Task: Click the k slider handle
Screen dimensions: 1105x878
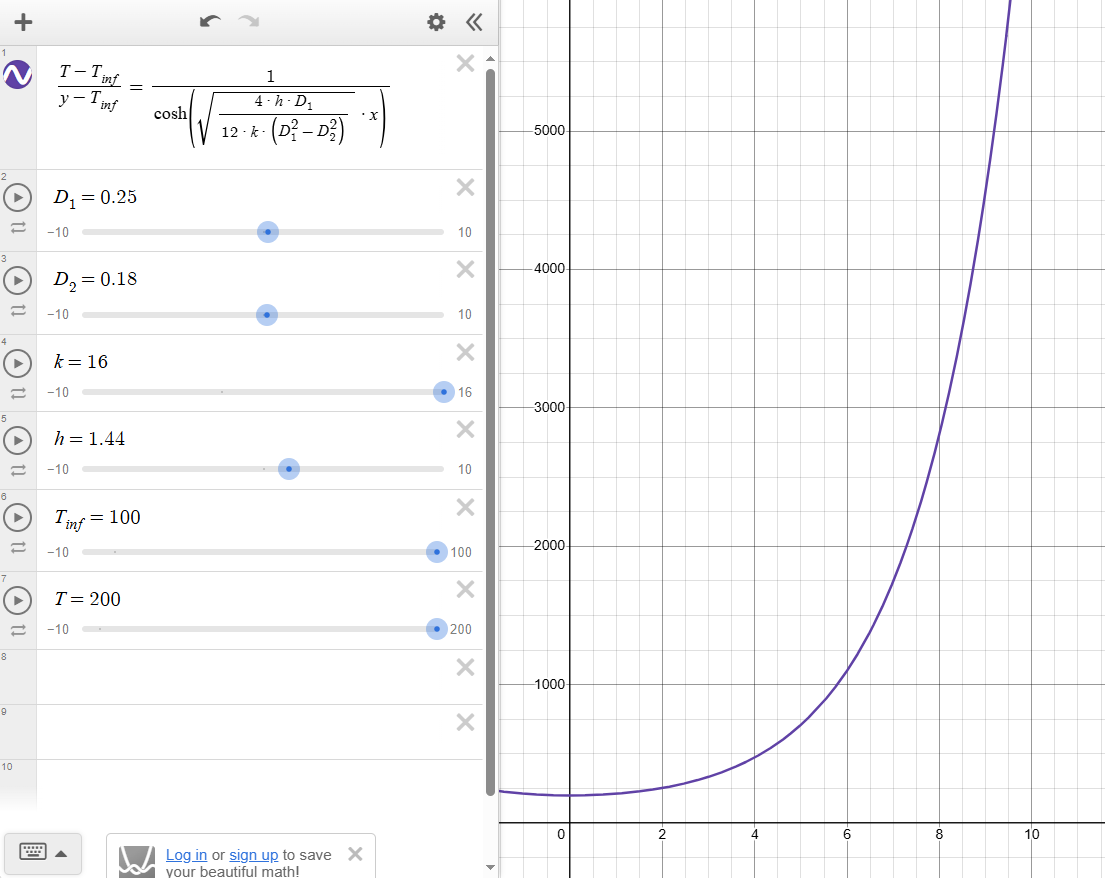Action: click(443, 392)
